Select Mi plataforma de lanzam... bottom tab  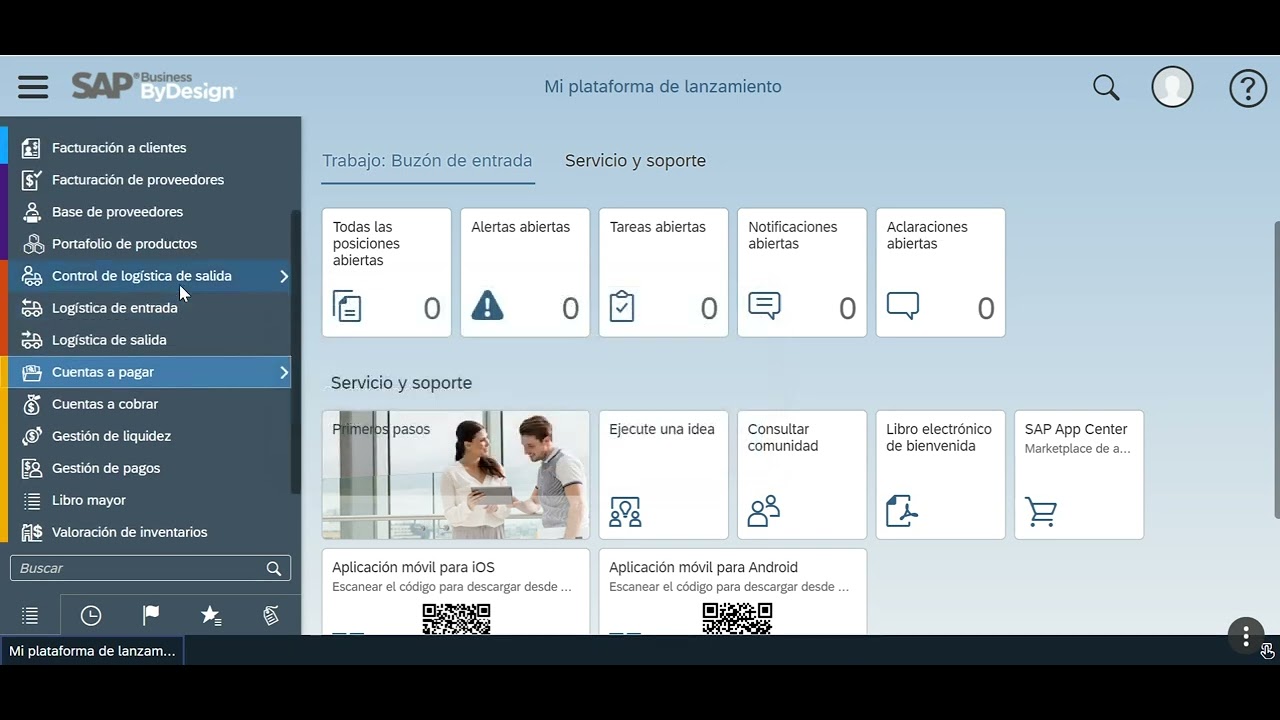[92, 651]
